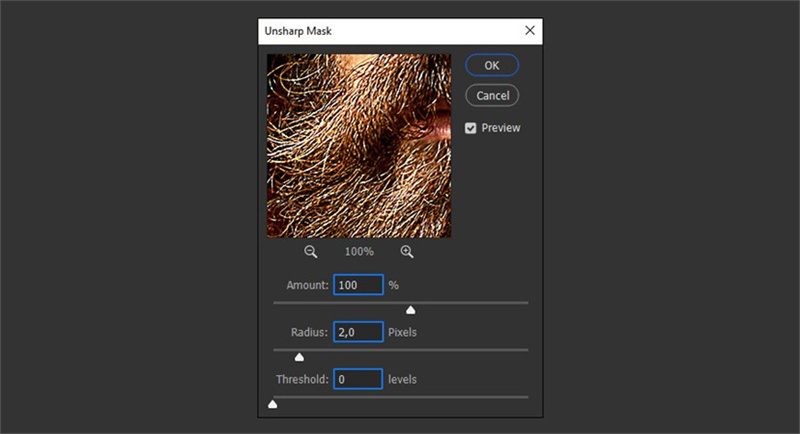
Task: Click the Threshold slider handle
Action: (274, 404)
